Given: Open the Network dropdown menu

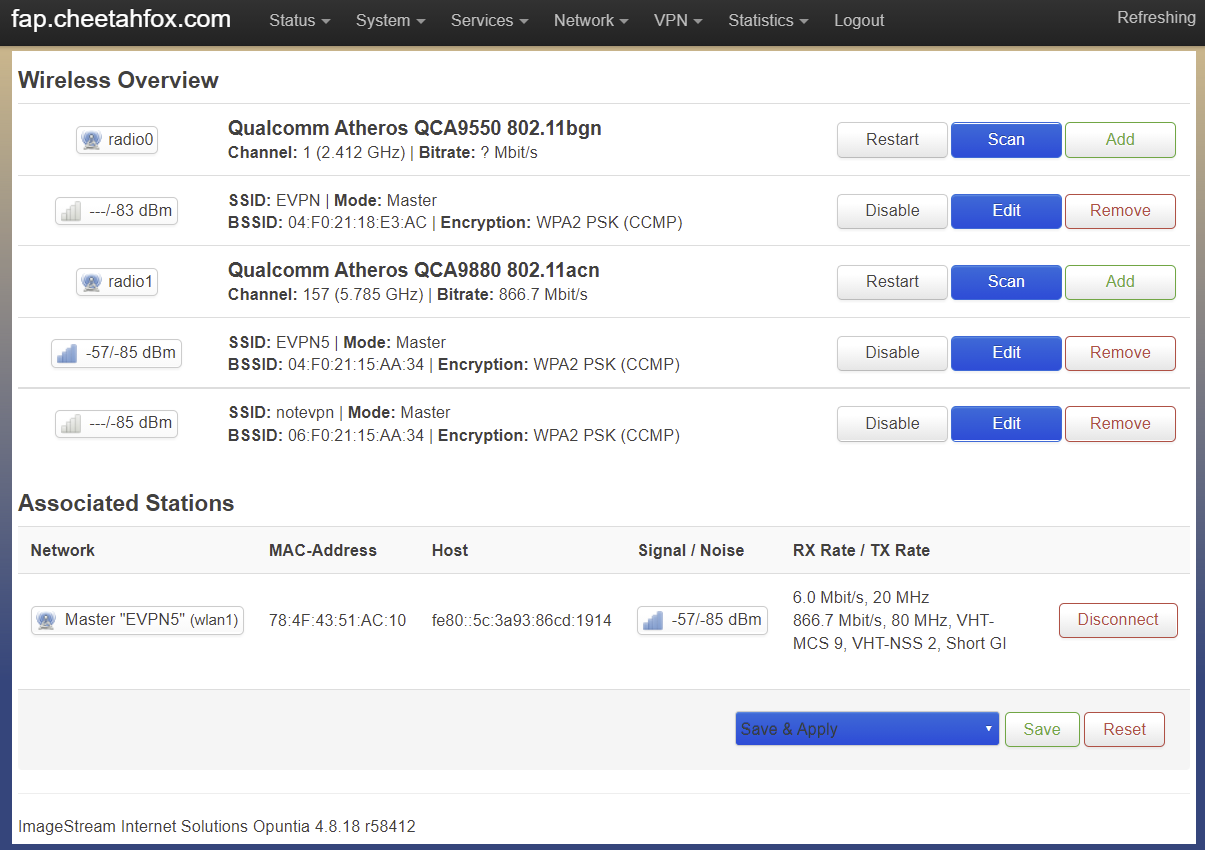Looking at the screenshot, I should (x=591, y=21).
